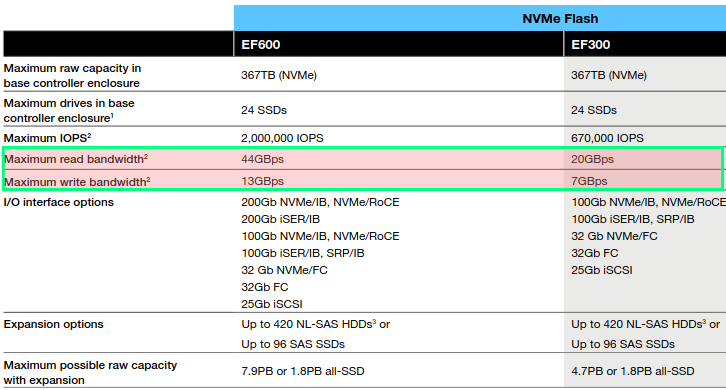Image resolution: width=726 pixels, height=390 pixels.
Task: Click the 44GBps value
Action: coord(262,159)
